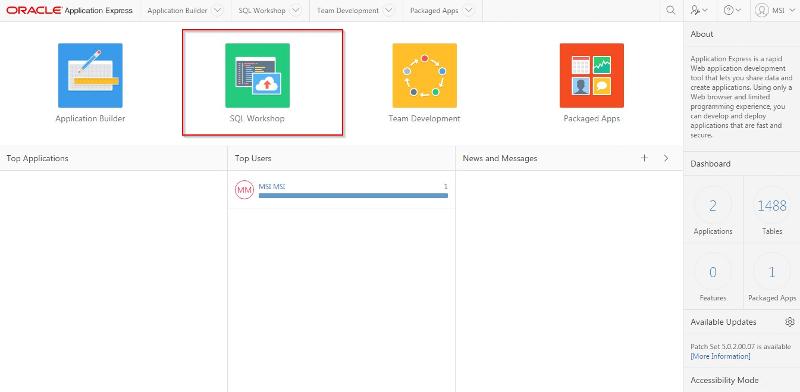Screen dimensions: 800x392
Task: Expand the Team Development dropdown arrow
Action: pyautogui.click(x=388, y=10)
